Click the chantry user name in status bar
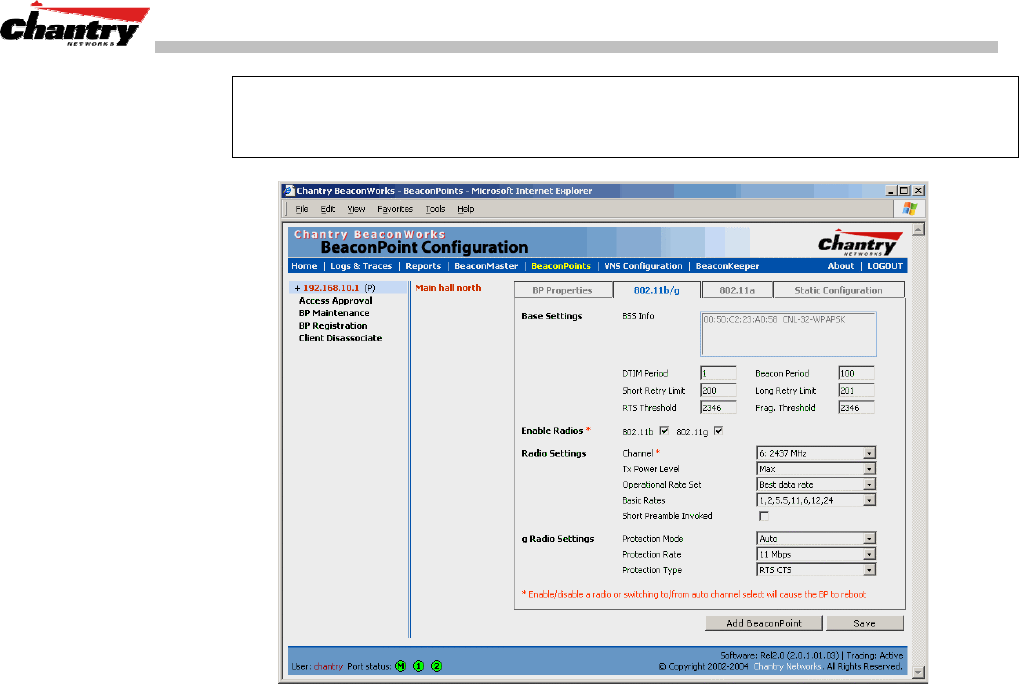The width and height of the screenshot is (1019, 684). [x=328, y=666]
